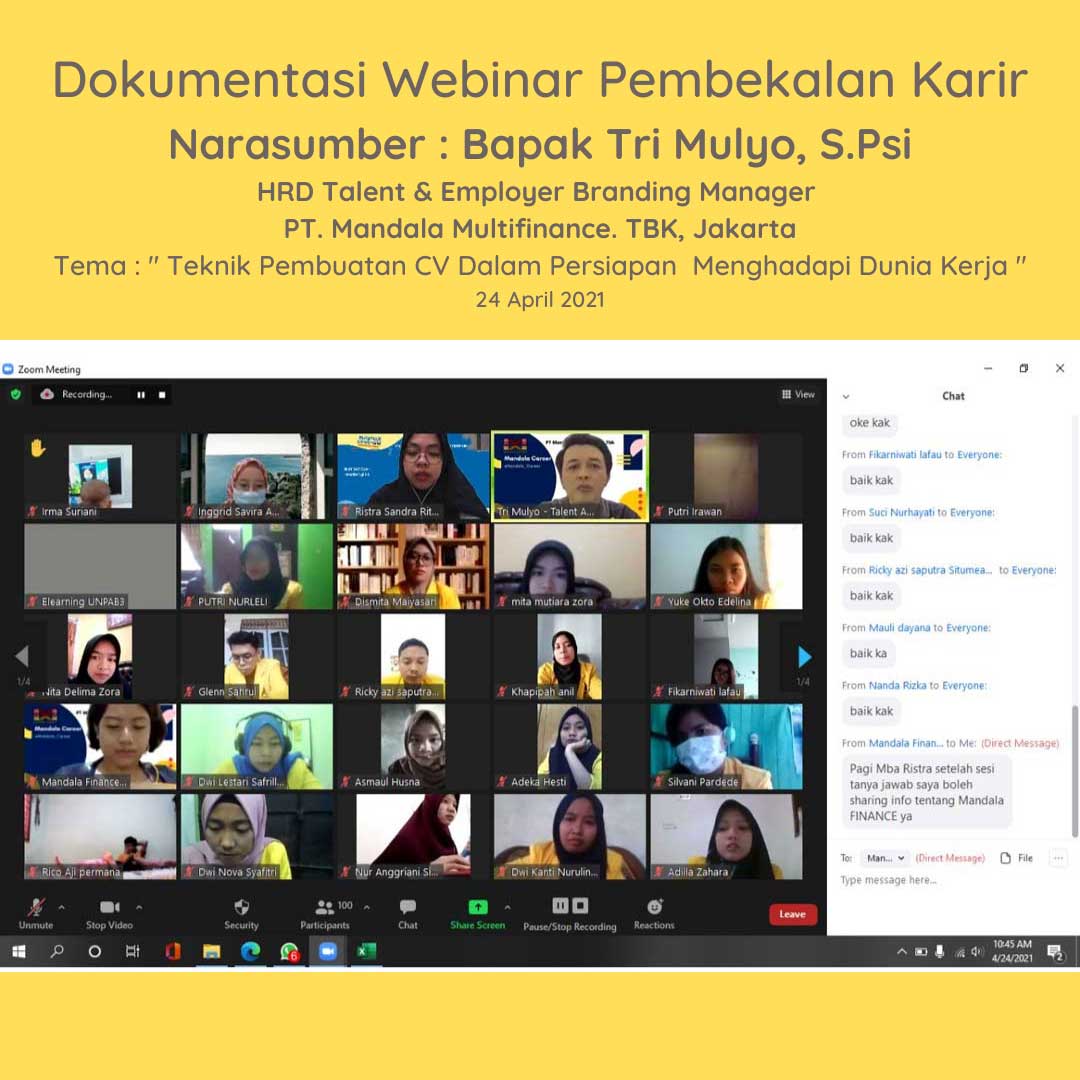Screen dimensions: 1080x1080
Task: Collapse the Chat panel chevron
Action: click(846, 397)
